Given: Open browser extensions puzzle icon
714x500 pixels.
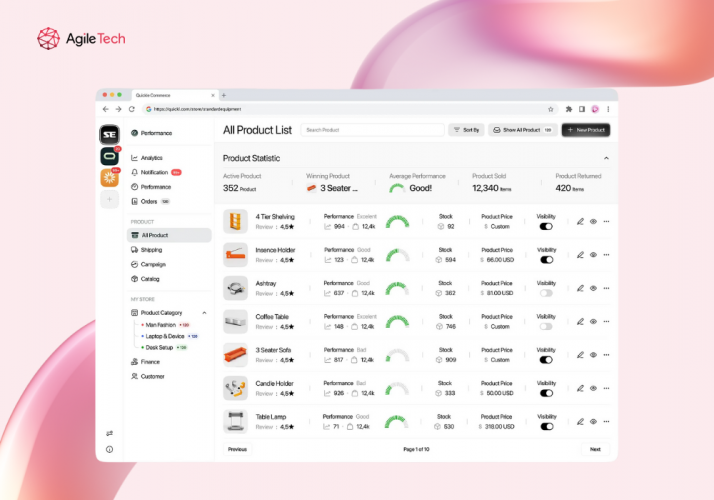Looking at the screenshot, I should [569, 109].
